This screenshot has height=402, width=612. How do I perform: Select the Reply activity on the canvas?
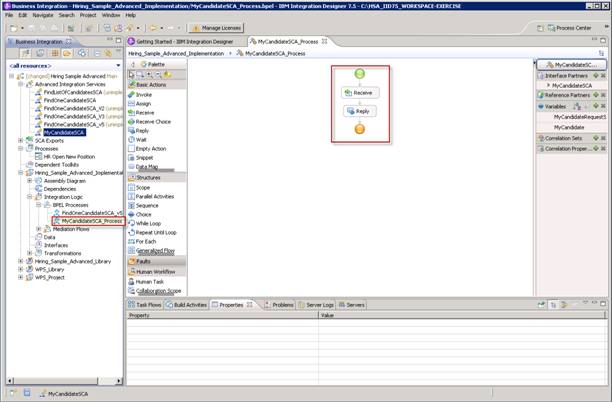pyautogui.click(x=361, y=111)
